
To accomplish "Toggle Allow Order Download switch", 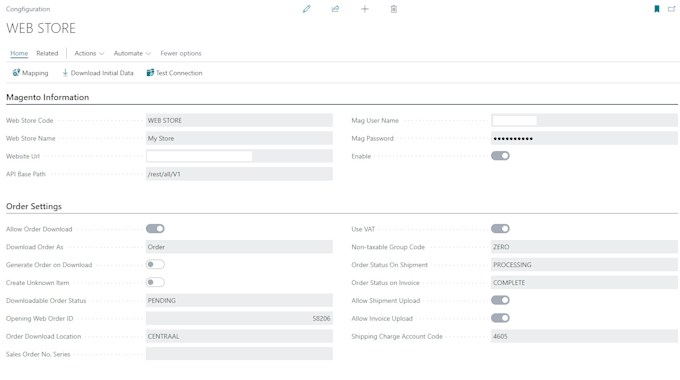I will coord(155,229).
